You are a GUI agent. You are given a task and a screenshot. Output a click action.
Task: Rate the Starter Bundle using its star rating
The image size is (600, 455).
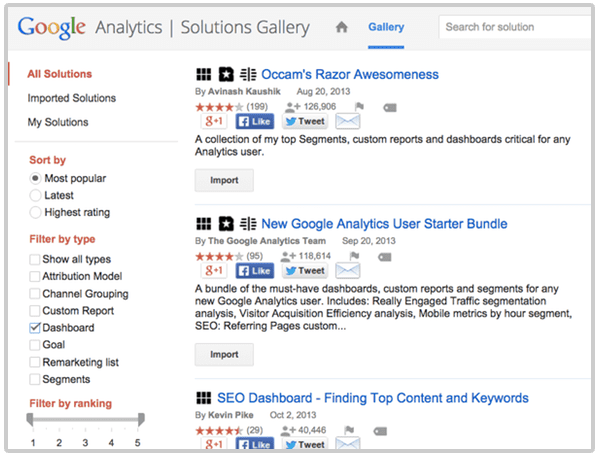click(x=219, y=256)
